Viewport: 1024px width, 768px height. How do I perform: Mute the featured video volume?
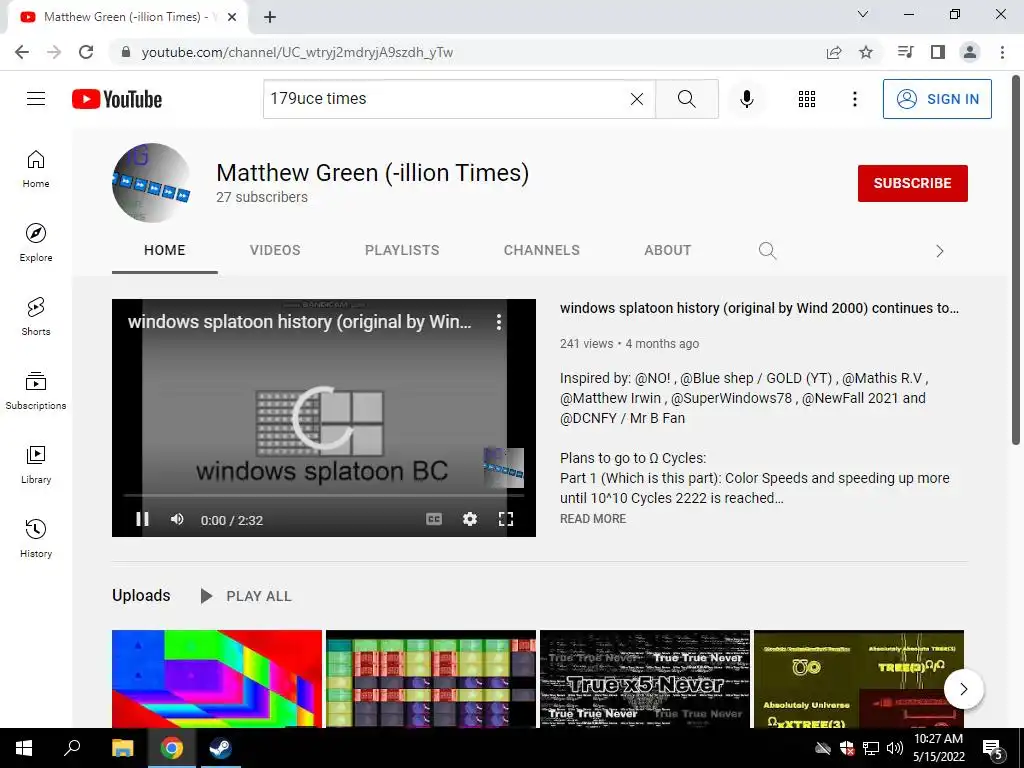tap(177, 519)
